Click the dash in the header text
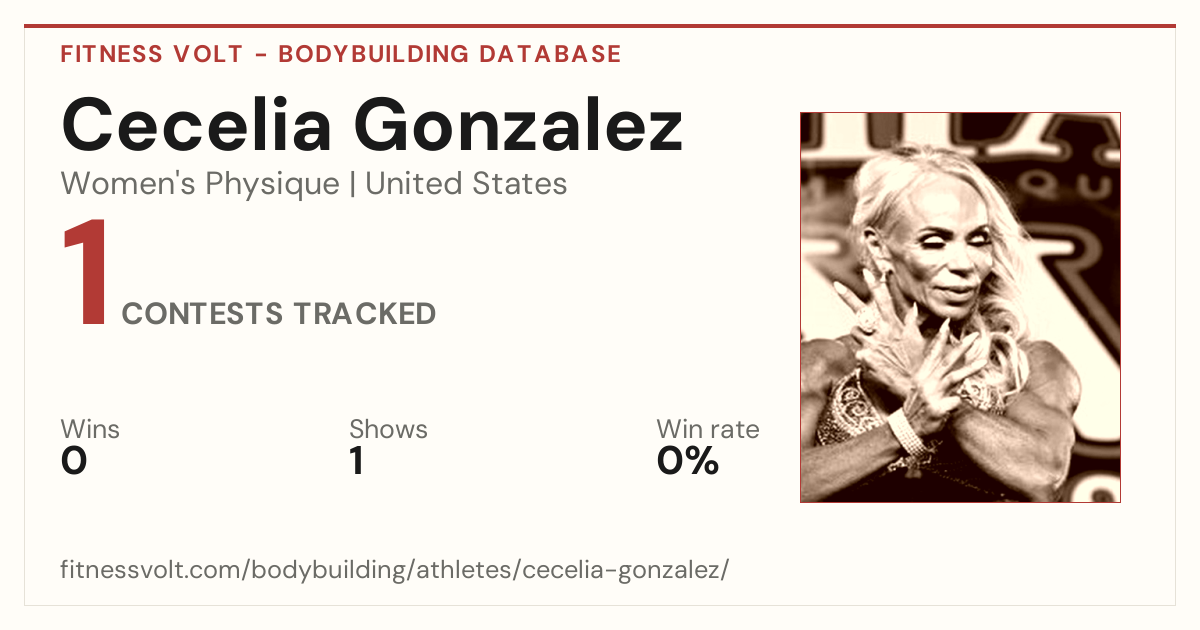 [x=260, y=55]
